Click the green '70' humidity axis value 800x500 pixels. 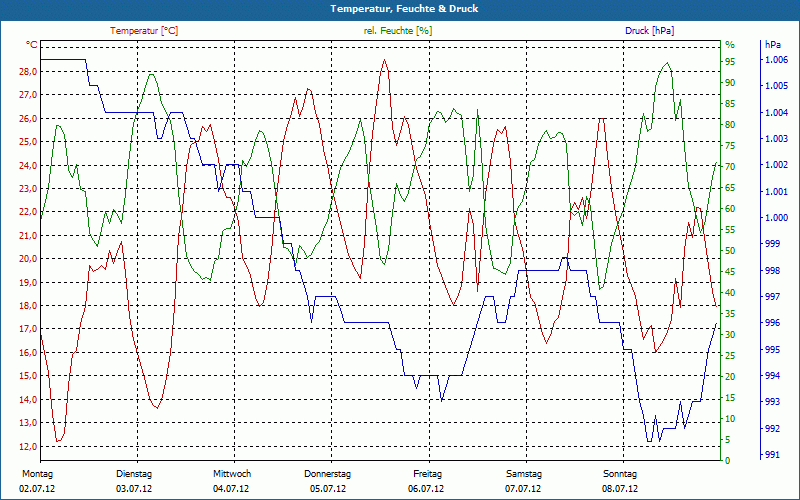[x=730, y=167]
